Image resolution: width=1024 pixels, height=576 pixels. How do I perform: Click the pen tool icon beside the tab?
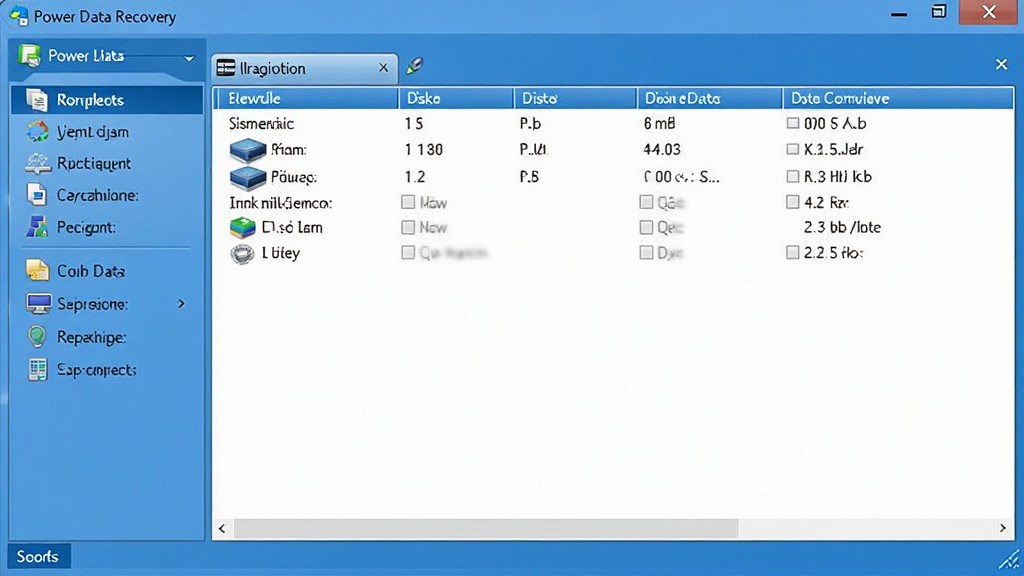tap(414, 65)
